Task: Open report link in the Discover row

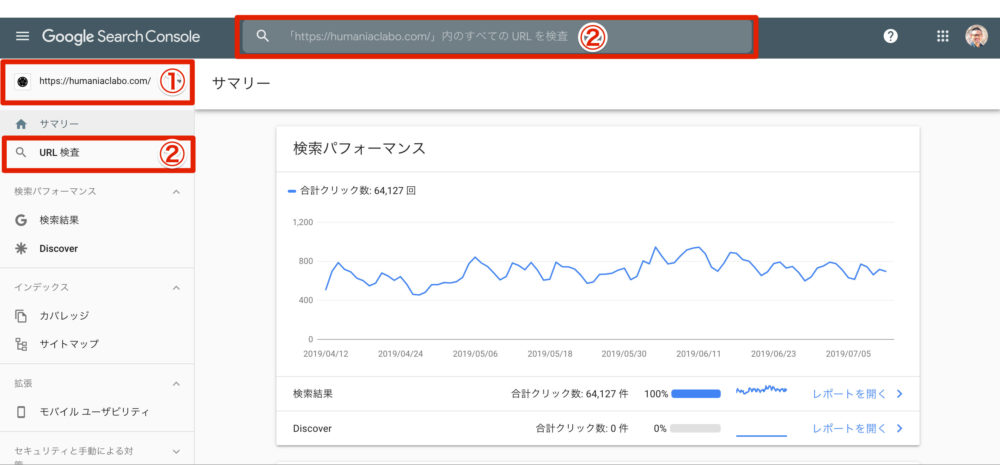Action: pos(849,429)
